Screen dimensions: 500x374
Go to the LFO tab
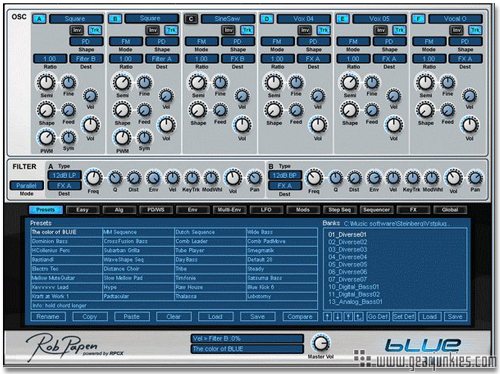pos(266,210)
